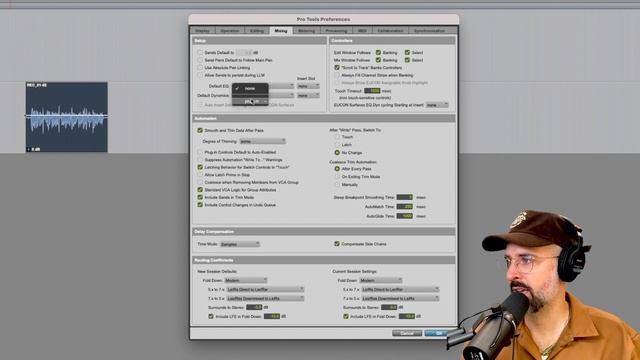This screenshot has height=360, width=640.
Task: Toggle Standard VCA Logic for Group Attributes
Action: pyautogui.click(x=200, y=190)
